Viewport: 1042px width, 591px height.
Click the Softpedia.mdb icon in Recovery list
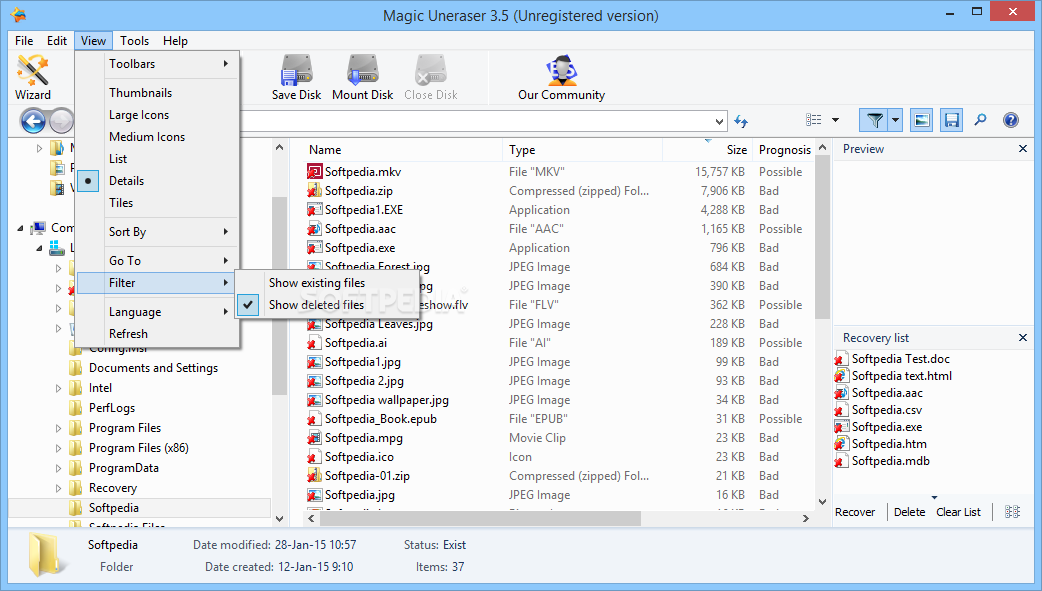tap(841, 461)
